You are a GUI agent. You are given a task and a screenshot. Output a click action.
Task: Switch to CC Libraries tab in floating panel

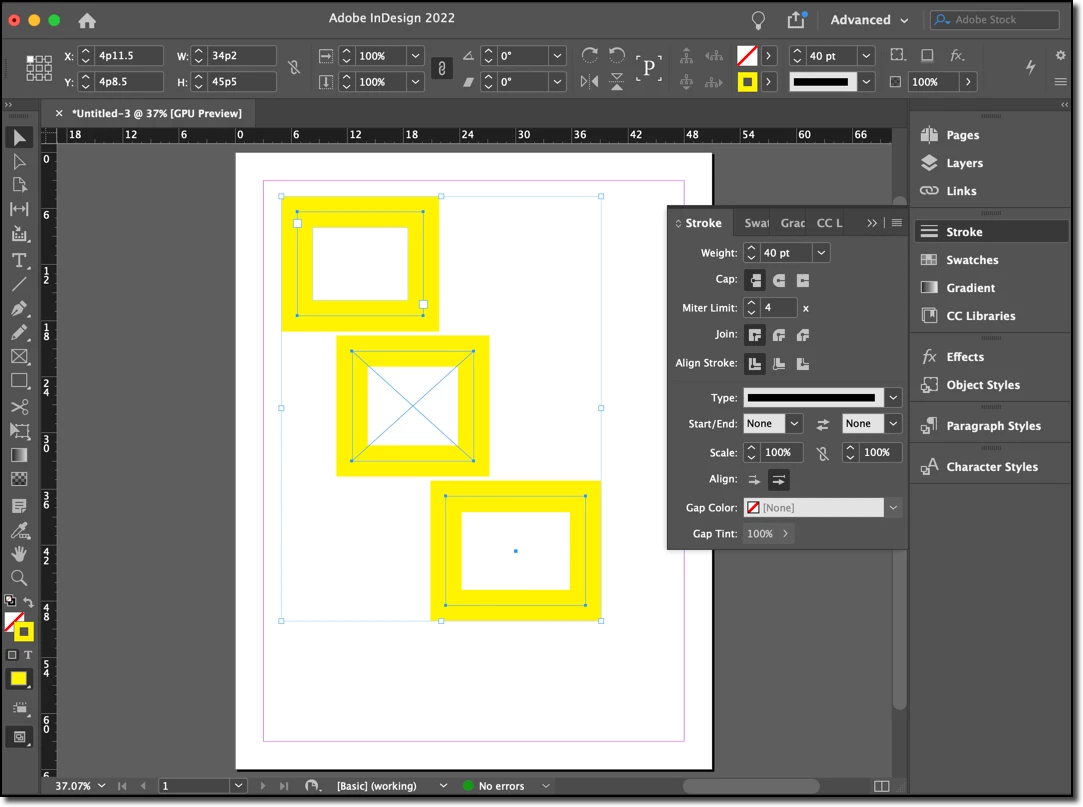(x=829, y=223)
